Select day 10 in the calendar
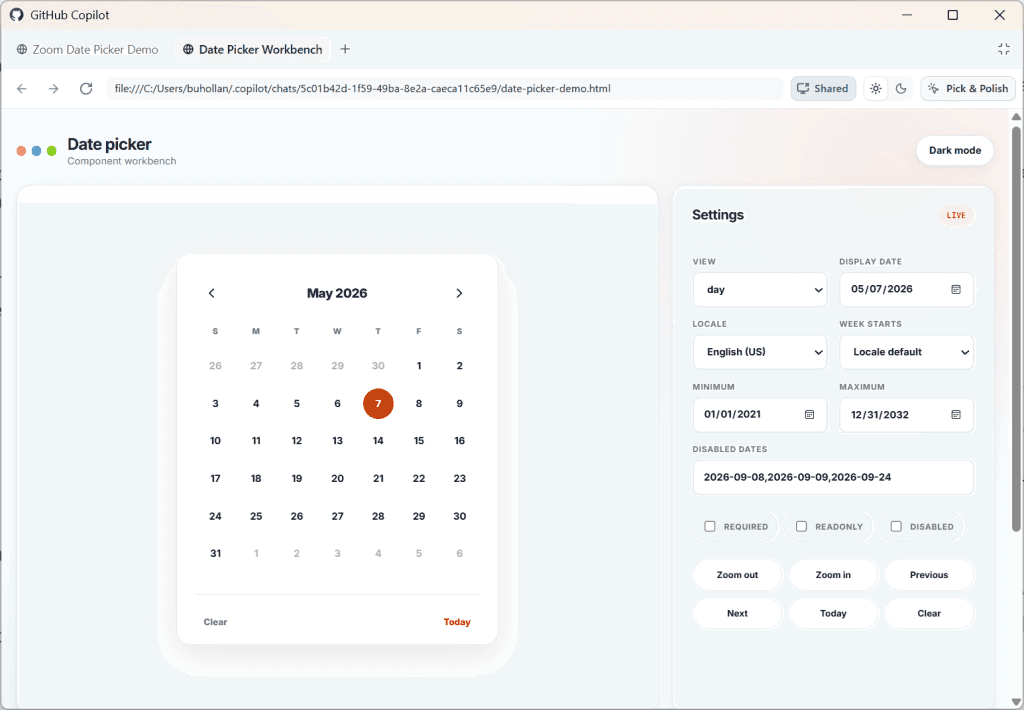1024x710 pixels. tap(216, 441)
